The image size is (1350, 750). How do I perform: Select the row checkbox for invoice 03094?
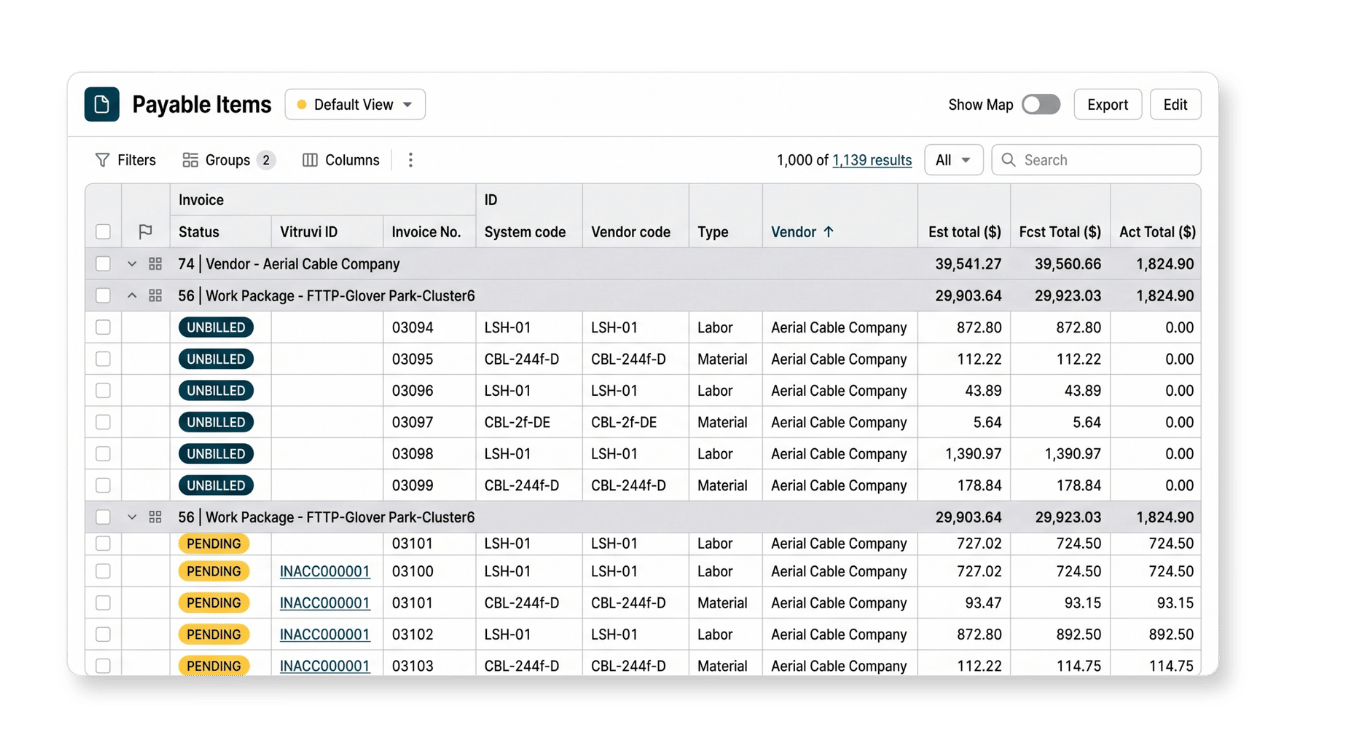coord(103,327)
